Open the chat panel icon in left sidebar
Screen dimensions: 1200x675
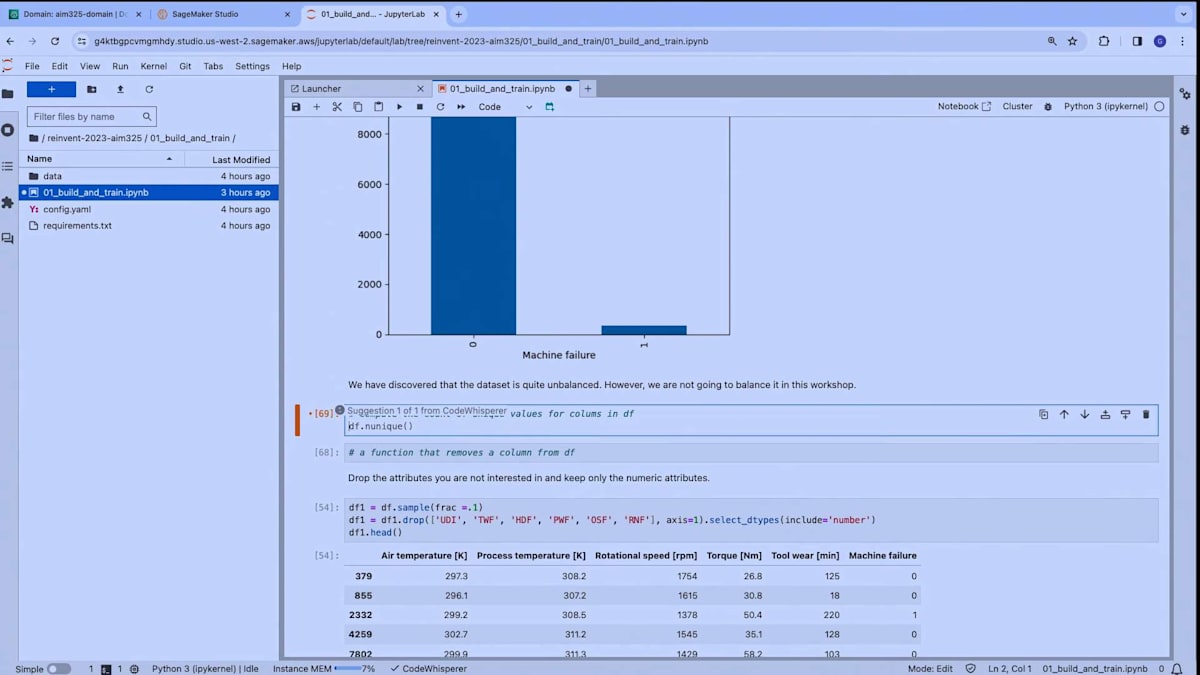coord(8,238)
